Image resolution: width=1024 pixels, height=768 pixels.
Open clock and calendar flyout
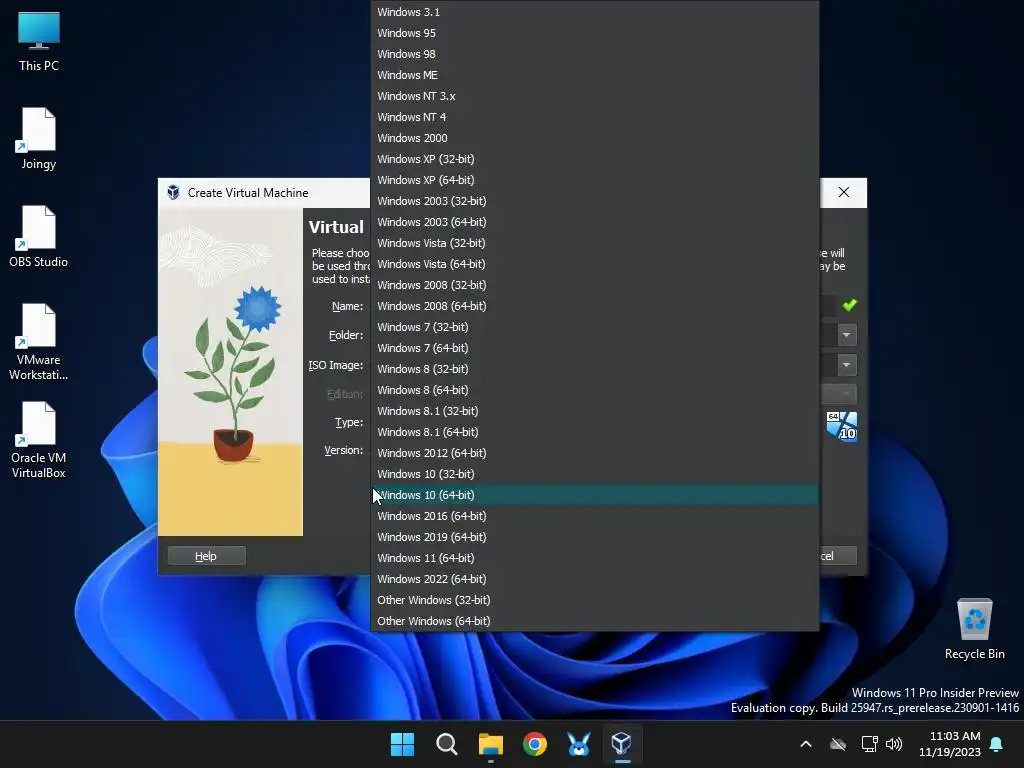[950, 744]
